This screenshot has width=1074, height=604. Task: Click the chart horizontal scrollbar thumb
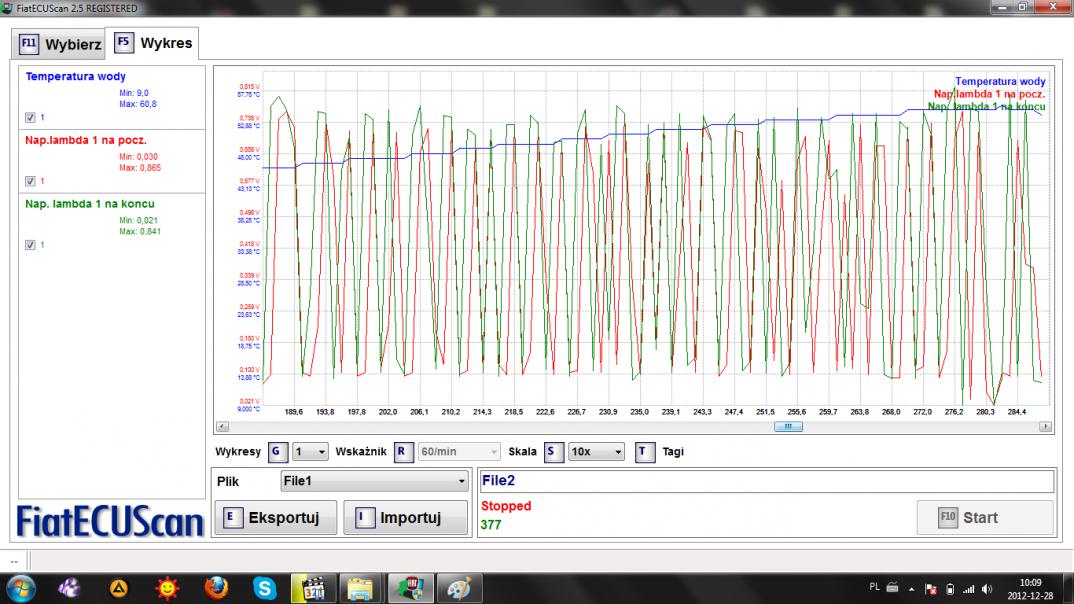[788, 427]
